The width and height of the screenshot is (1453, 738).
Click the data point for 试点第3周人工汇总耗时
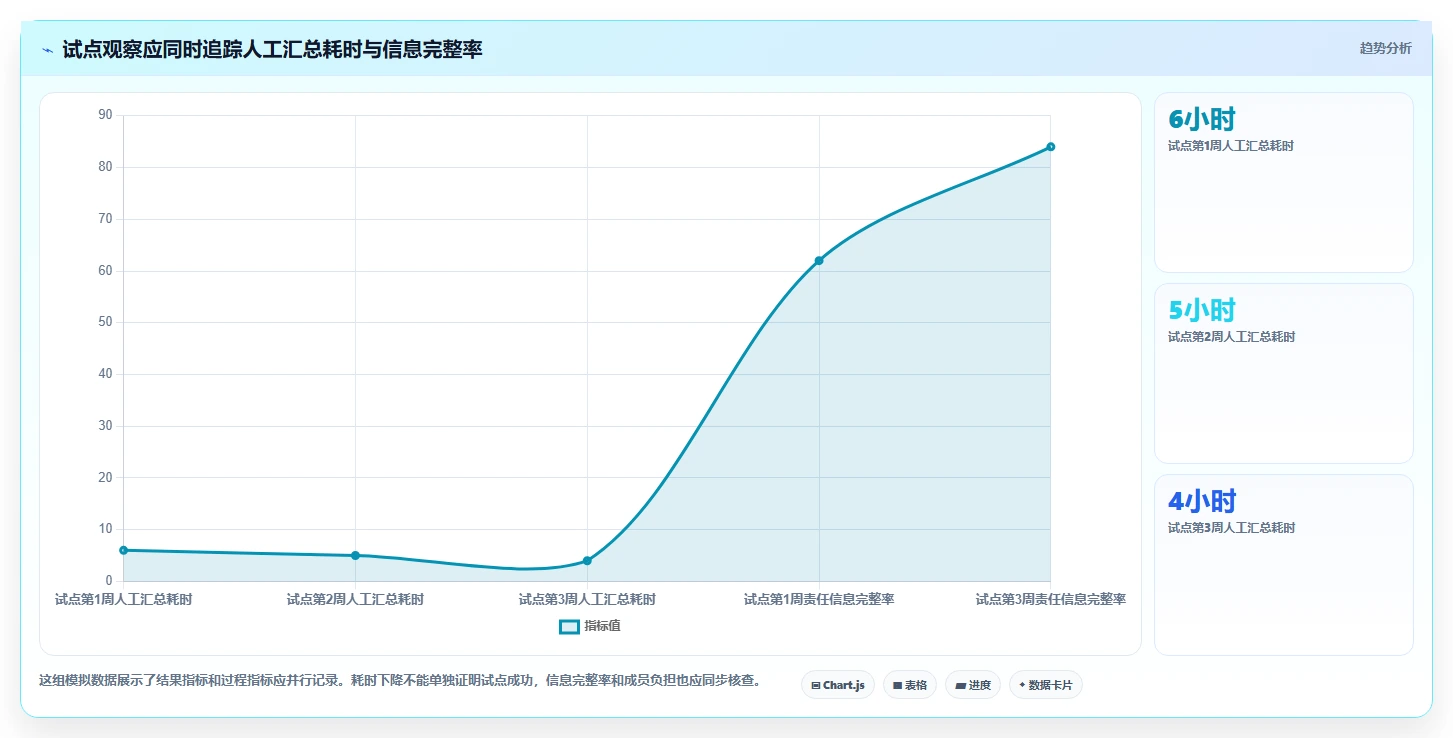587,560
